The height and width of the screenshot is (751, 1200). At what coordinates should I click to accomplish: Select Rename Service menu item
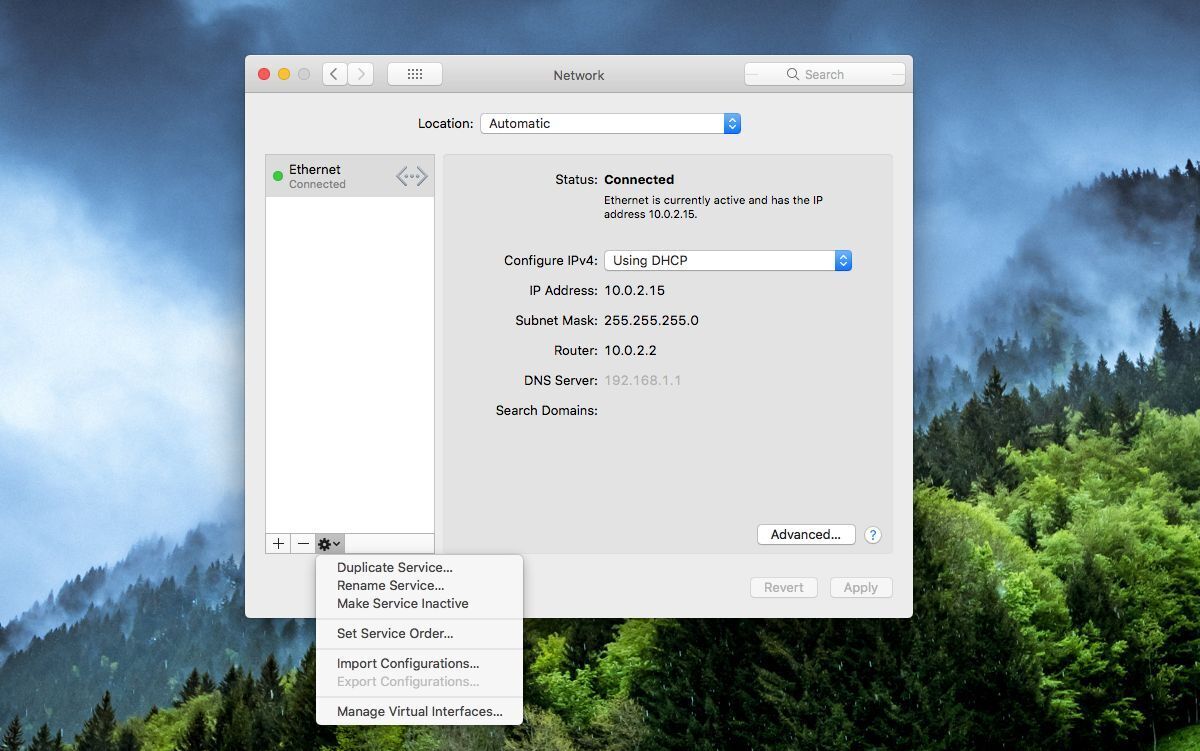[390, 586]
